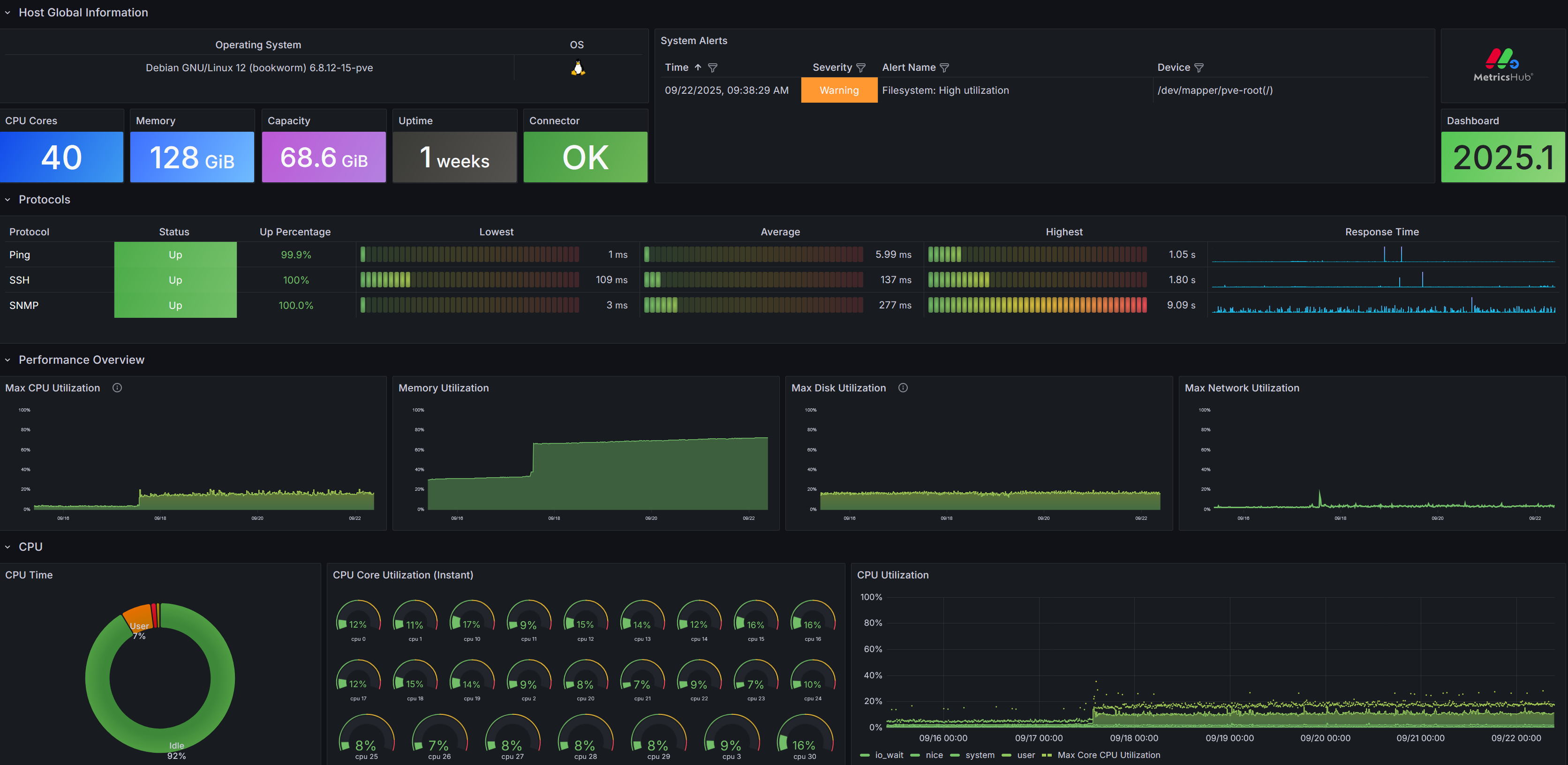The height and width of the screenshot is (765, 1568).
Task: Click the Linux penguin OS icon
Action: click(578, 67)
